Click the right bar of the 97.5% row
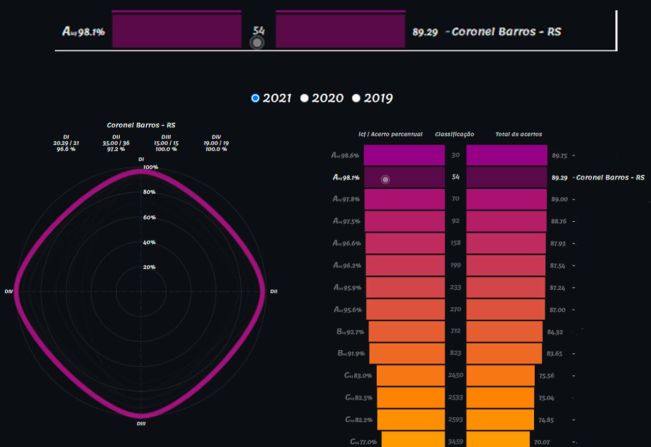The width and height of the screenshot is (651, 447). click(x=506, y=221)
